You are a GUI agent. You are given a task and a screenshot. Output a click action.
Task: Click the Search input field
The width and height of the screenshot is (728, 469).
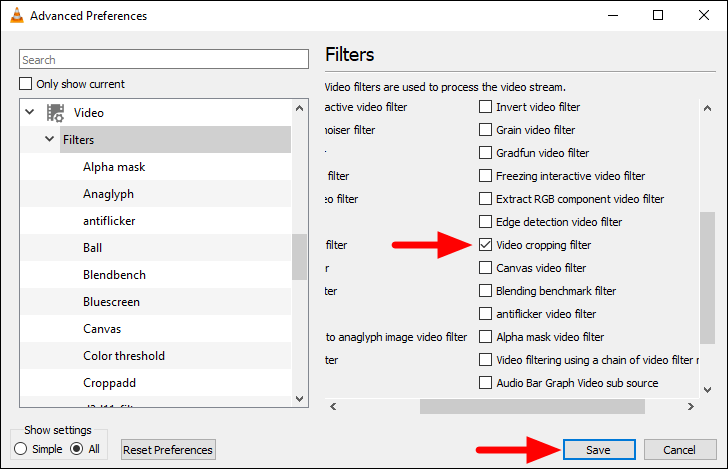(x=164, y=59)
